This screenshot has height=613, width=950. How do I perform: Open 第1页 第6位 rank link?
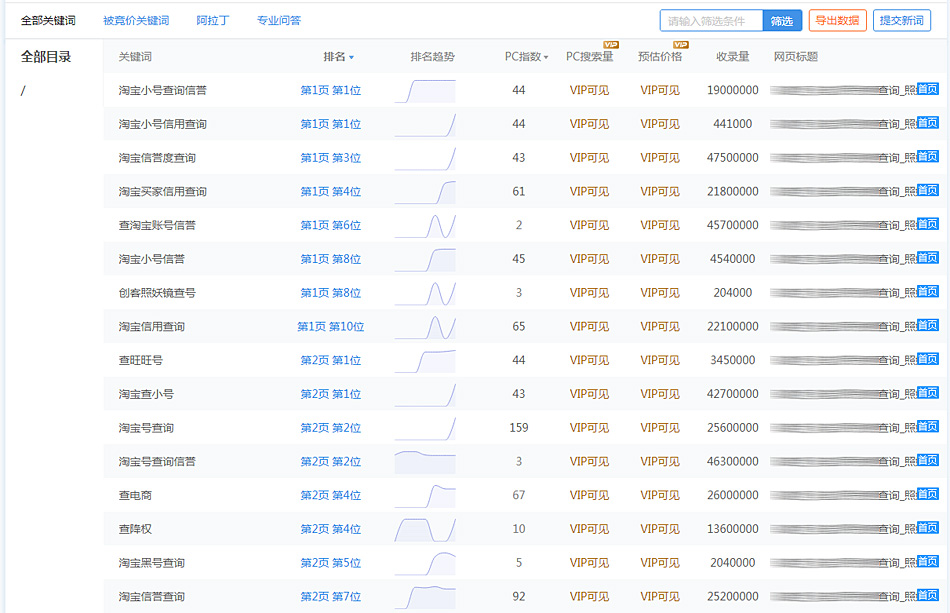click(x=331, y=225)
